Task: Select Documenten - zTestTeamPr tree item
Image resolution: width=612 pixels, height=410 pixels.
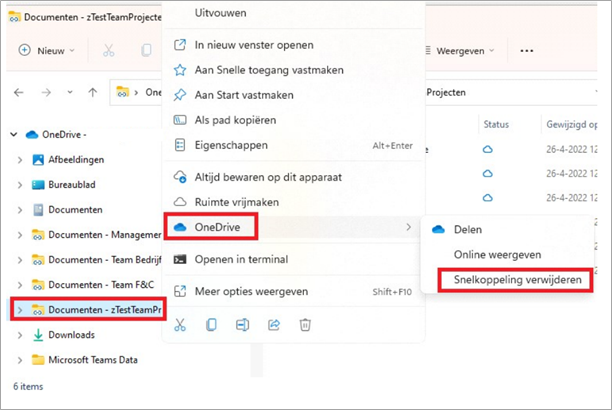Action: click(88, 310)
